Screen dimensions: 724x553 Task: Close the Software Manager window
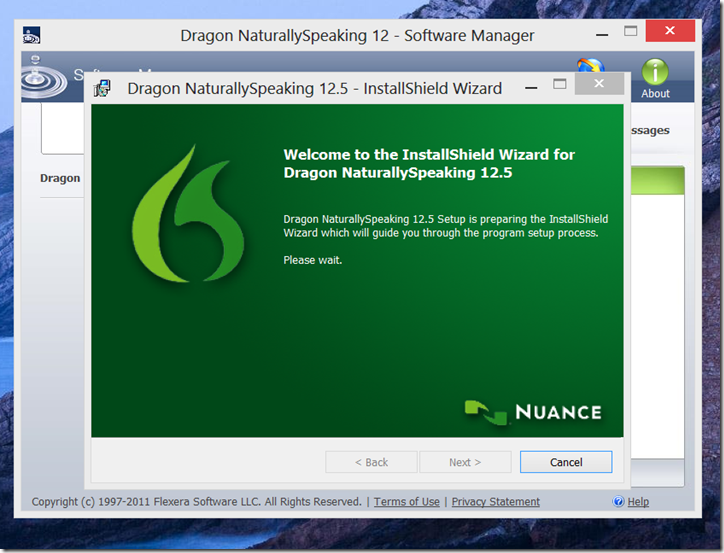point(670,31)
